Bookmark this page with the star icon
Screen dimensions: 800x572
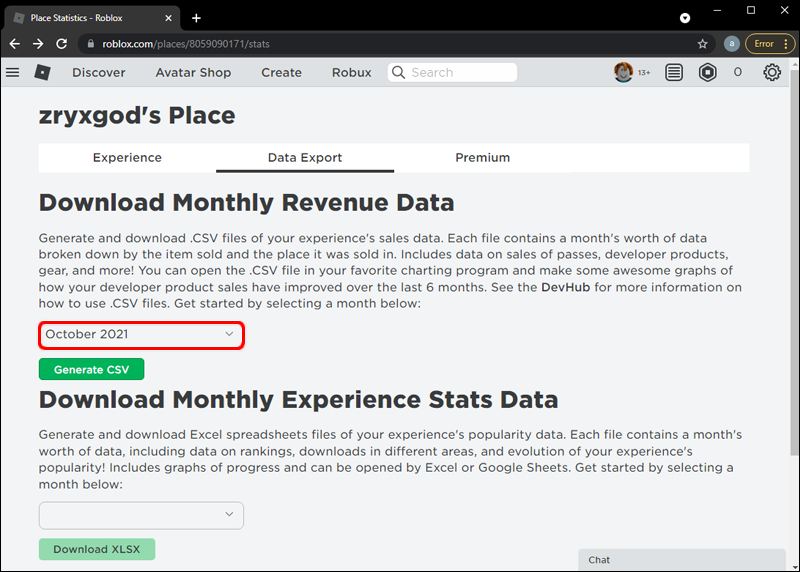click(x=703, y=44)
